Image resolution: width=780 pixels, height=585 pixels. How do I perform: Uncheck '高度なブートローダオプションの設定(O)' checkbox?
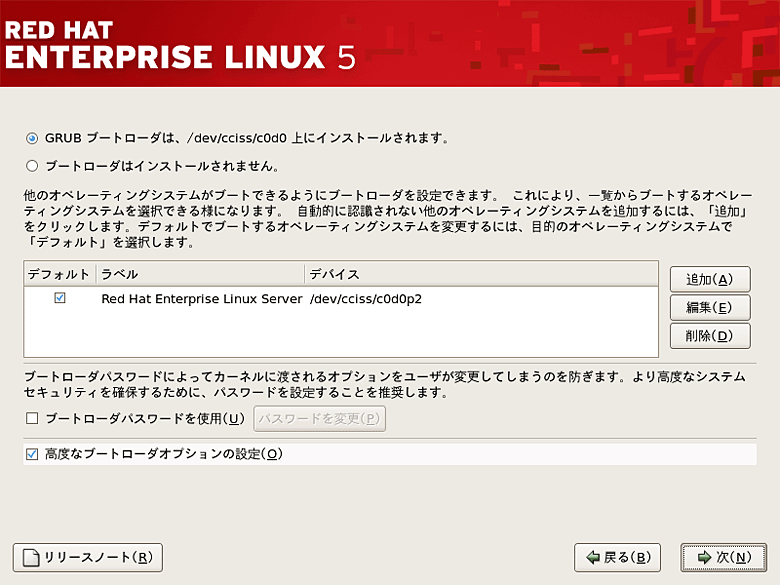tap(32, 454)
